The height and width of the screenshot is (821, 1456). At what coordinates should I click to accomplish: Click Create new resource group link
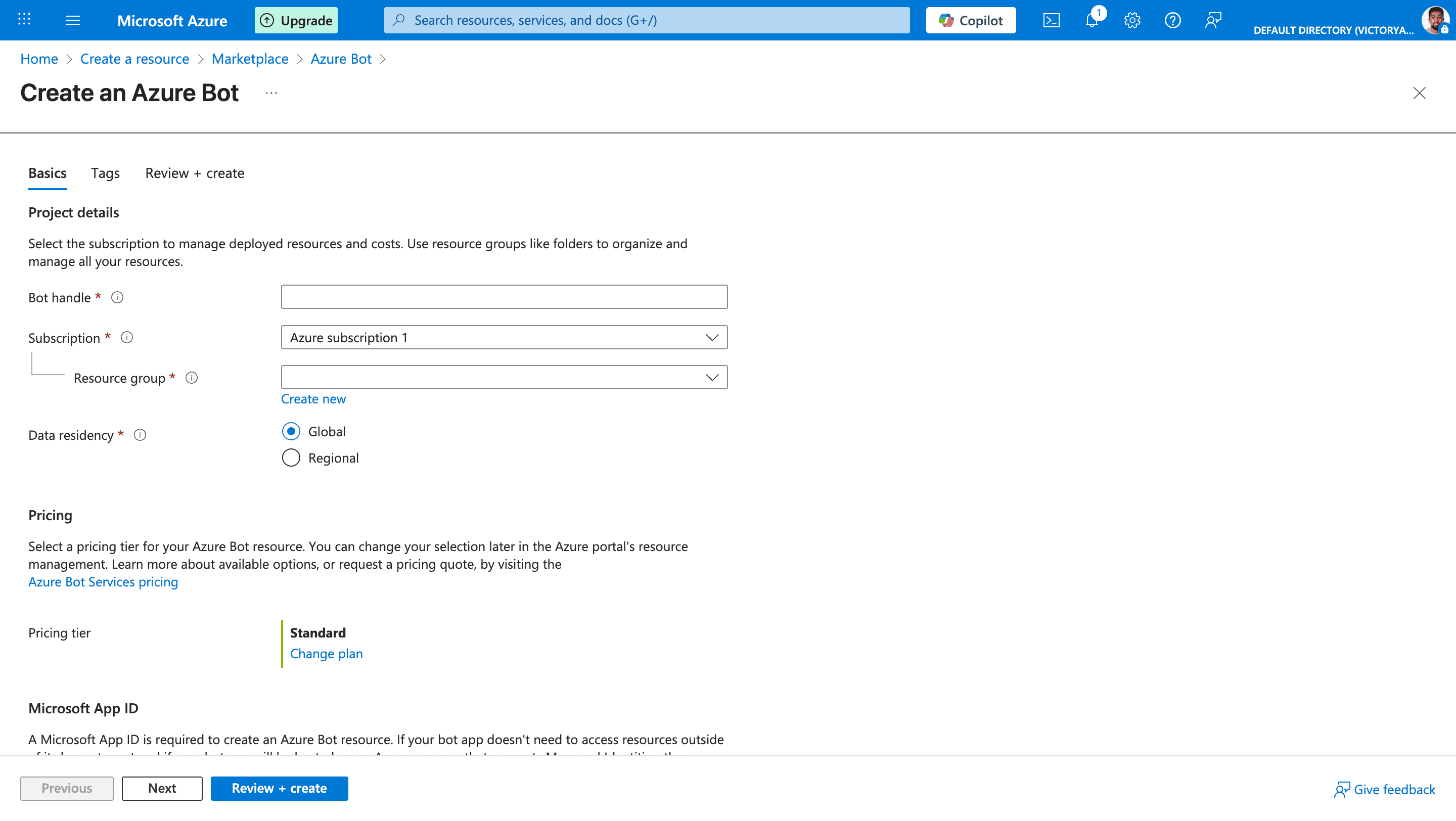click(313, 399)
